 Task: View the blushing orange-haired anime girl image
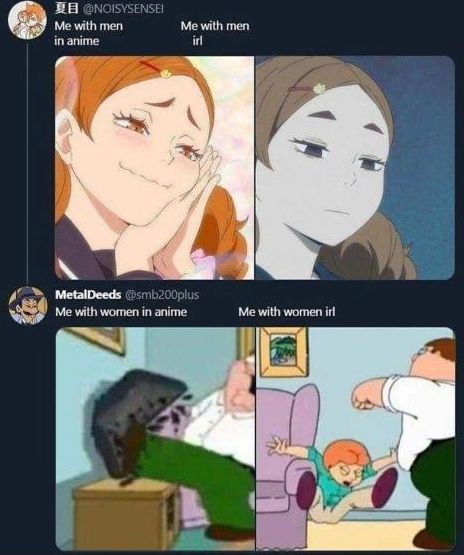point(155,168)
